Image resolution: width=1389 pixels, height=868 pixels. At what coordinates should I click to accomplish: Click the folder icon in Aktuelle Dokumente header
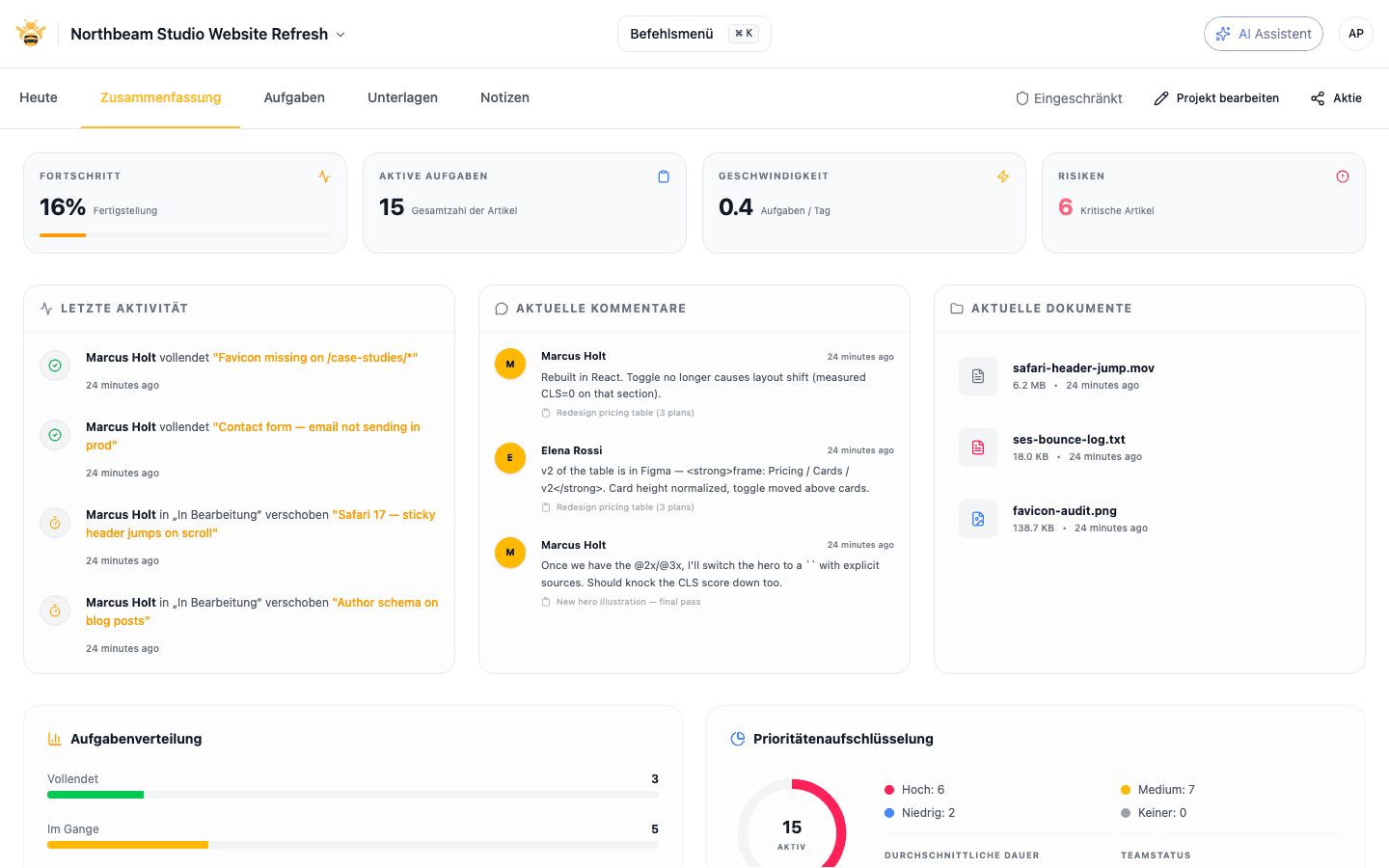point(956,308)
